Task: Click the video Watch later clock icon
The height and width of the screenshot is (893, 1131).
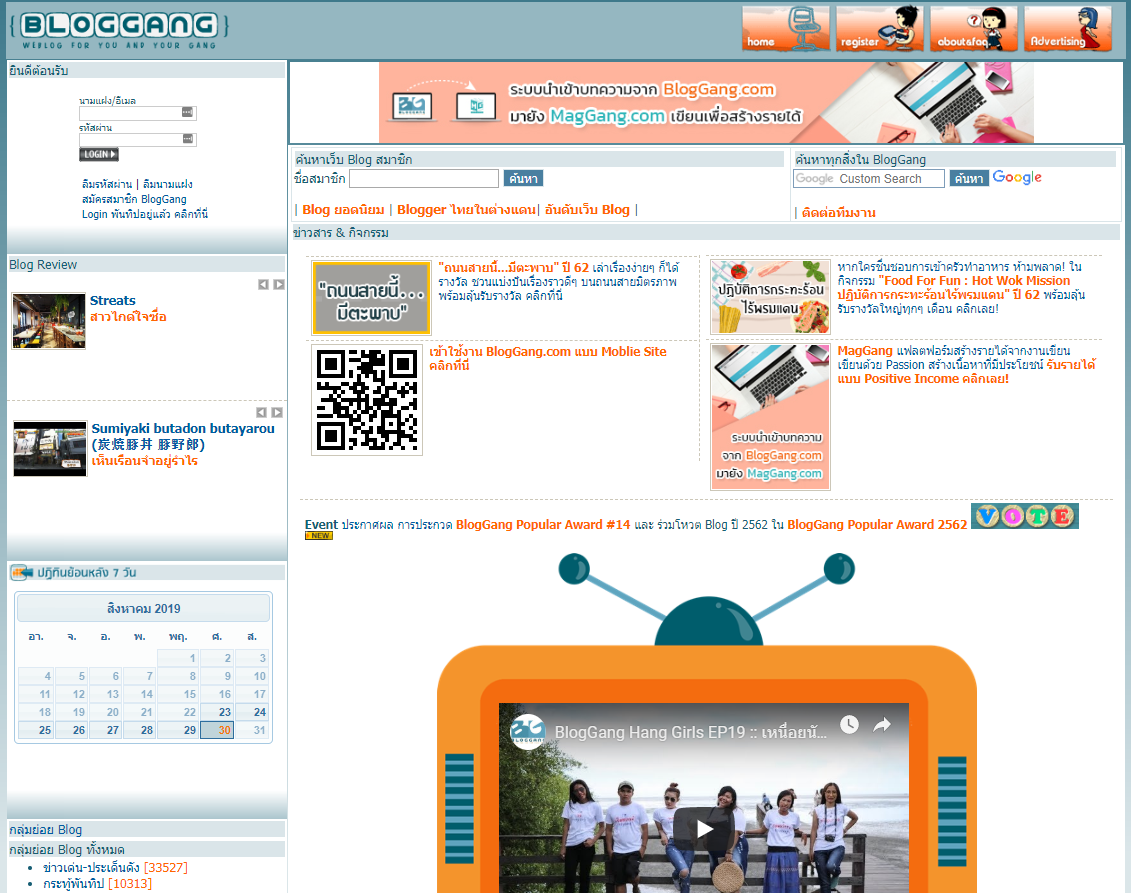Action: coord(849,724)
